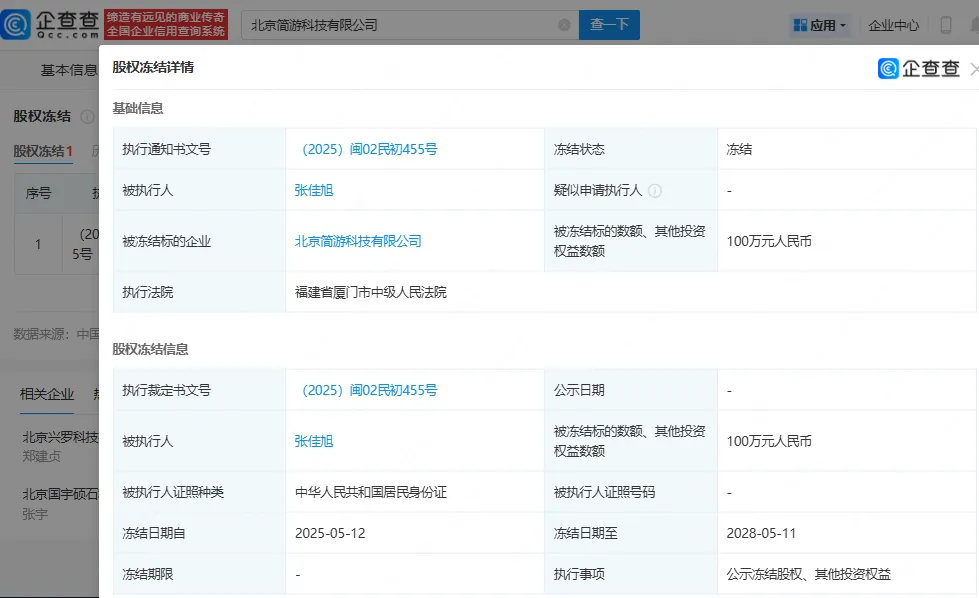979x598 pixels.
Task: Switch to the 基本信息 tab
Action: pos(69,71)
